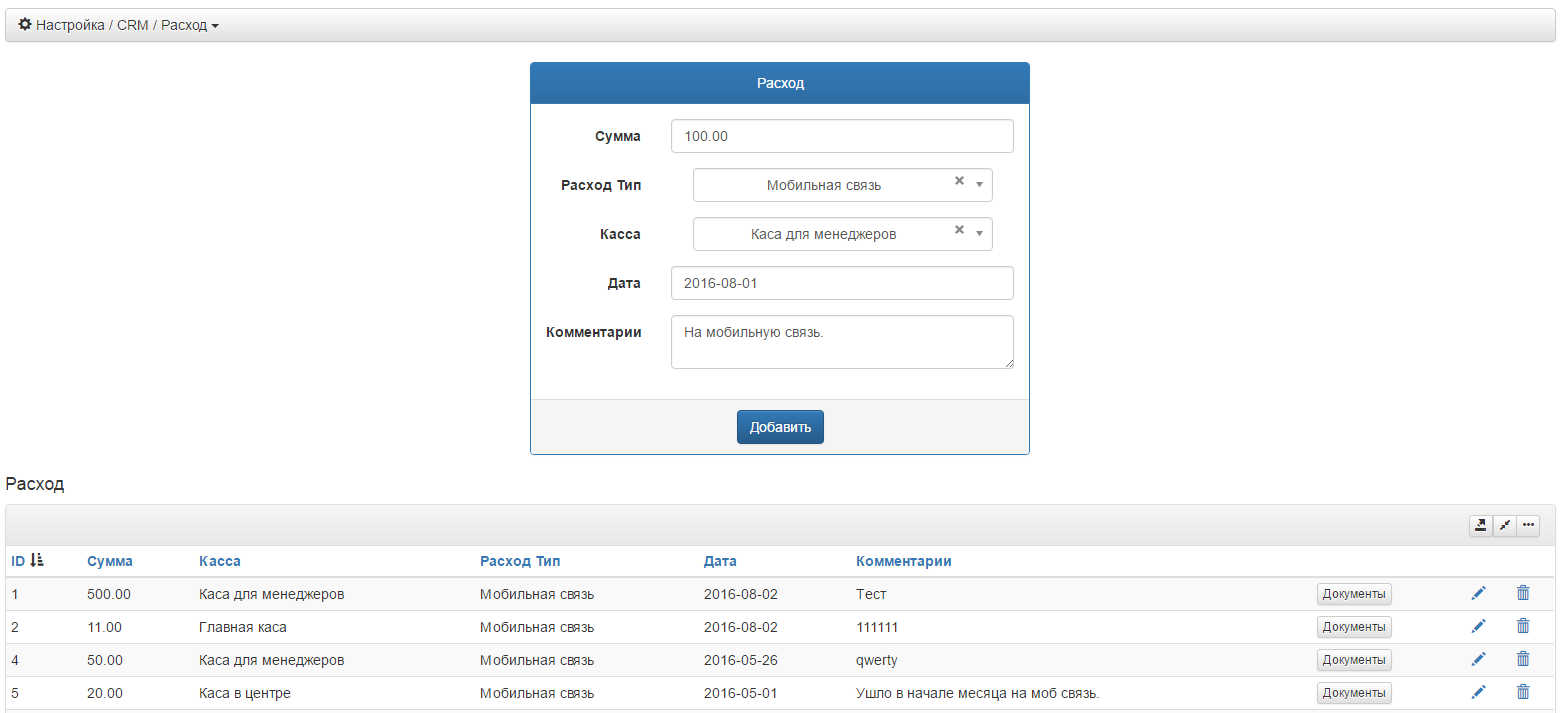The width and height of the screenshot is (1567, 713).
Task: Click the gear icon next to Настройка
Action: coord(25,25)
